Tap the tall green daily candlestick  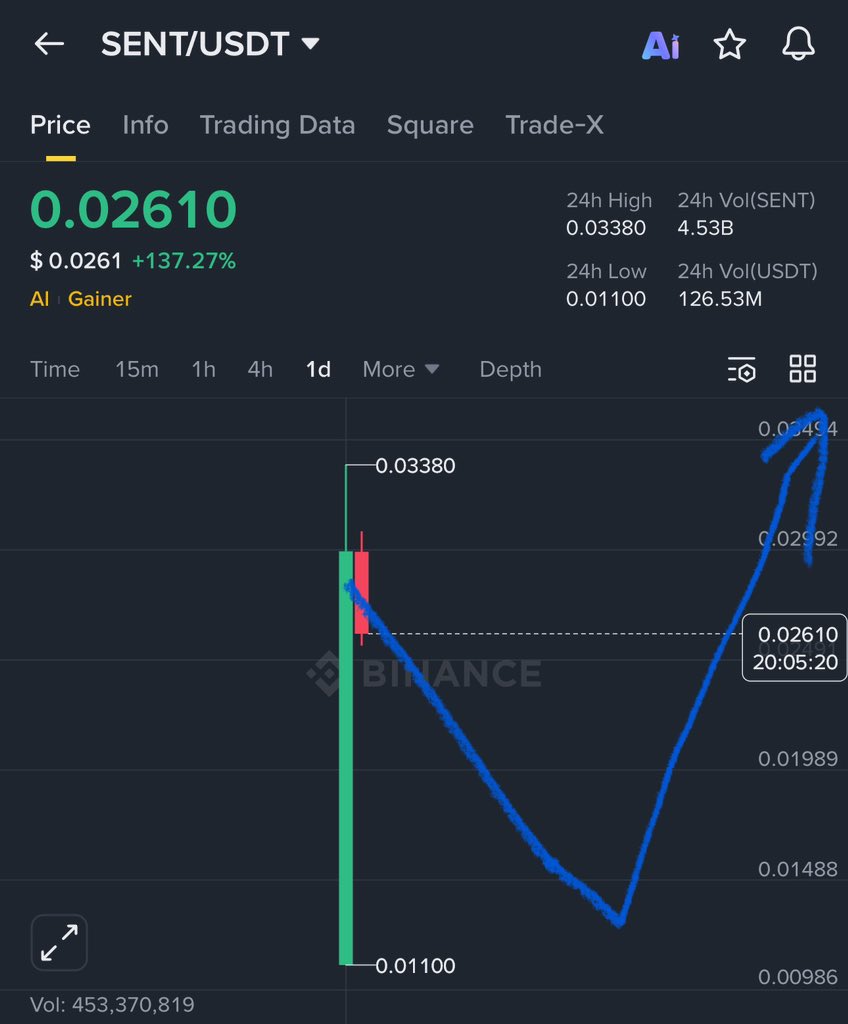[346, 758]
